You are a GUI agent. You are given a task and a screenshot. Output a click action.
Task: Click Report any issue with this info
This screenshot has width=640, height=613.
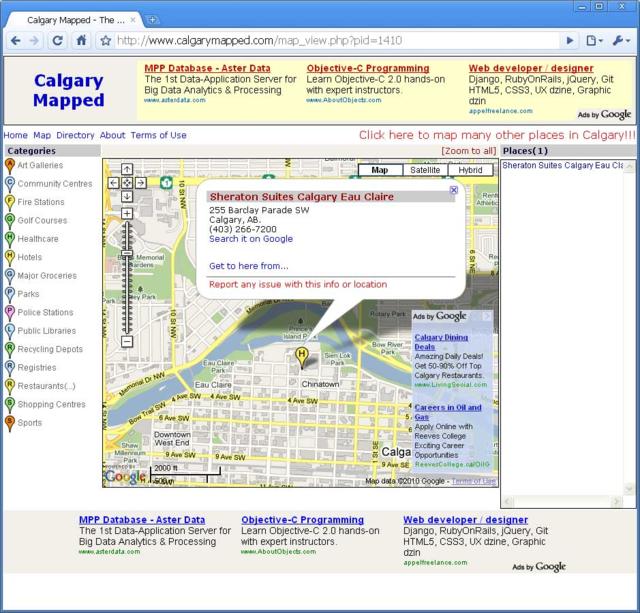tap(298, 284)
